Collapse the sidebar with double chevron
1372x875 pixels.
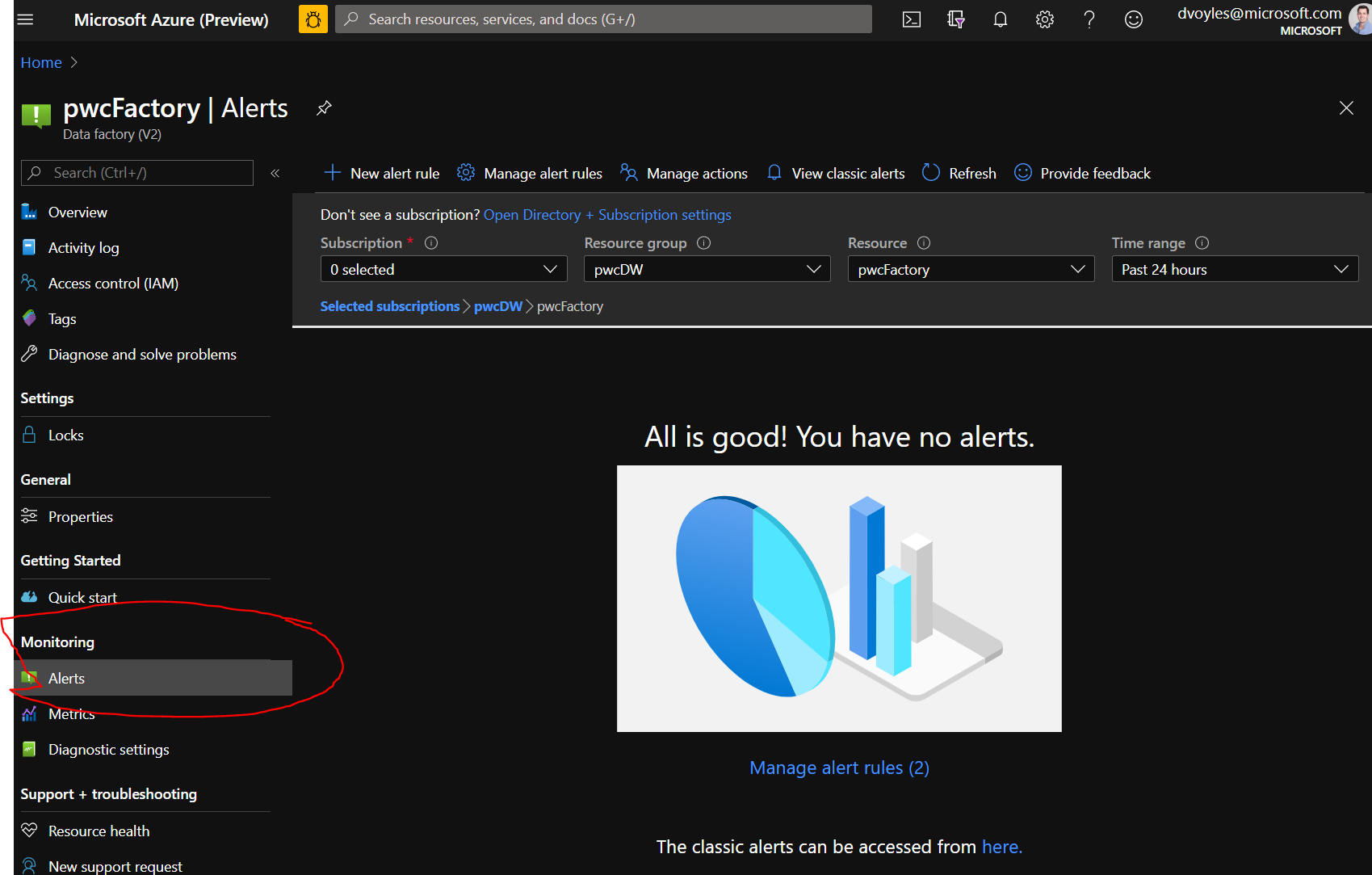tap(275, 173)
